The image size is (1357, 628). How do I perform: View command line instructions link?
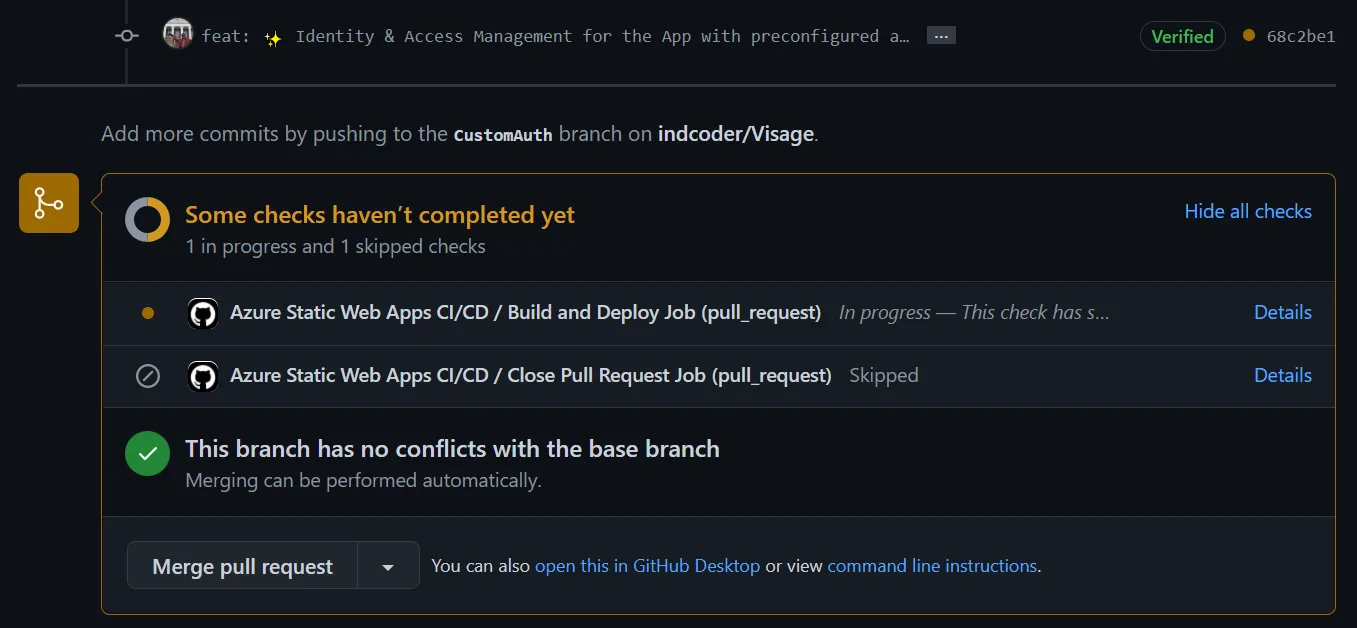[x=932, y=566]
